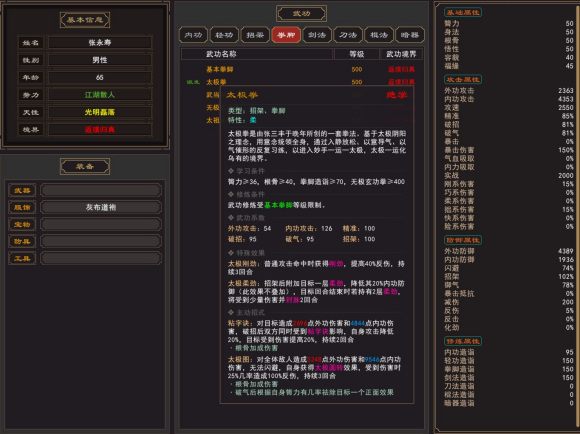Viewport: 580px width, 434px height.
Task: Click the 暴击伤害 stat row
Action: click(x=509, y=150)
